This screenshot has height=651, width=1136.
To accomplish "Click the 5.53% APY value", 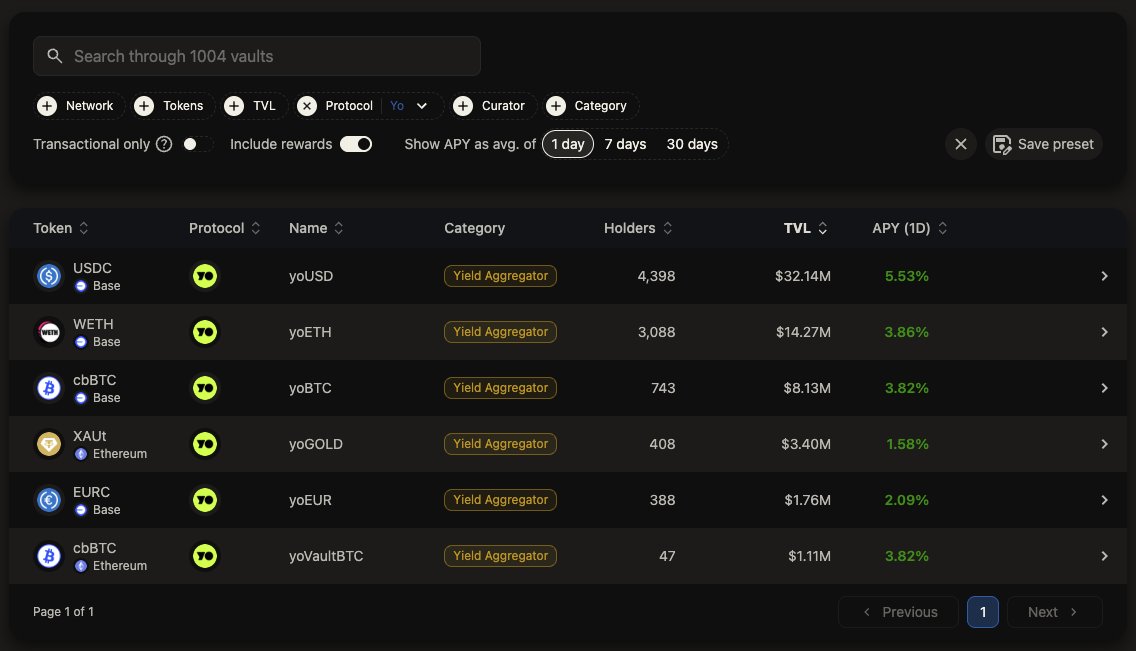I will pos(906,276).
